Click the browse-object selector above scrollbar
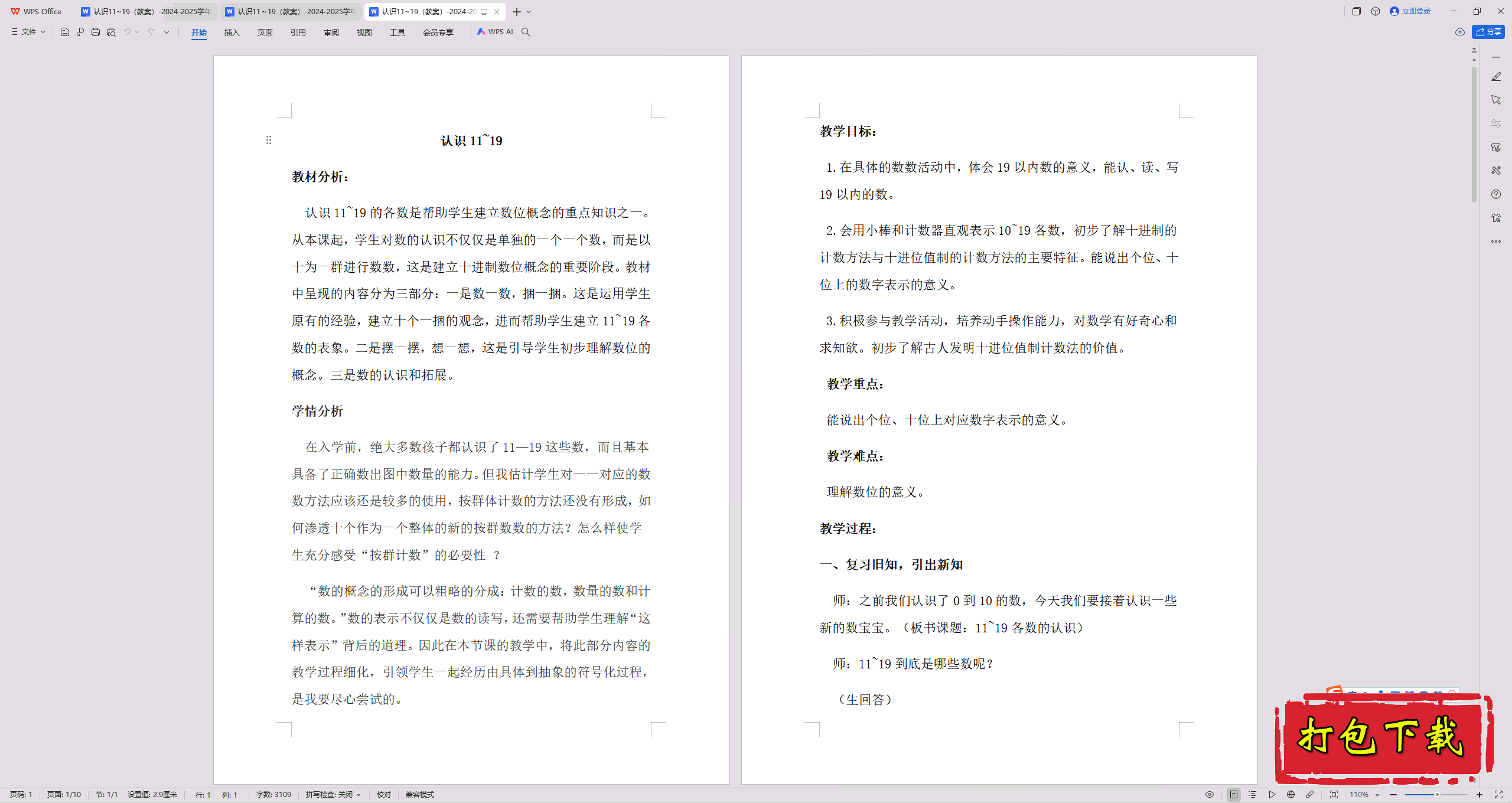 click(x=1474, y=50)
